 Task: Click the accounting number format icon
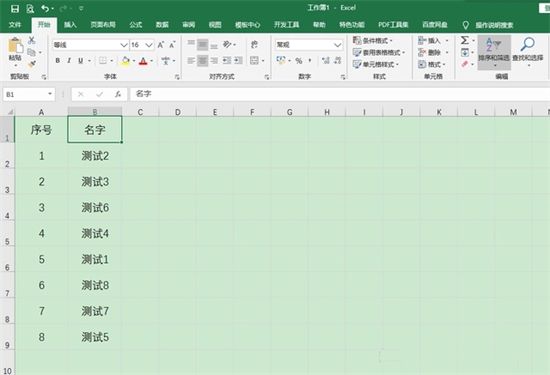tap(281, 61)
